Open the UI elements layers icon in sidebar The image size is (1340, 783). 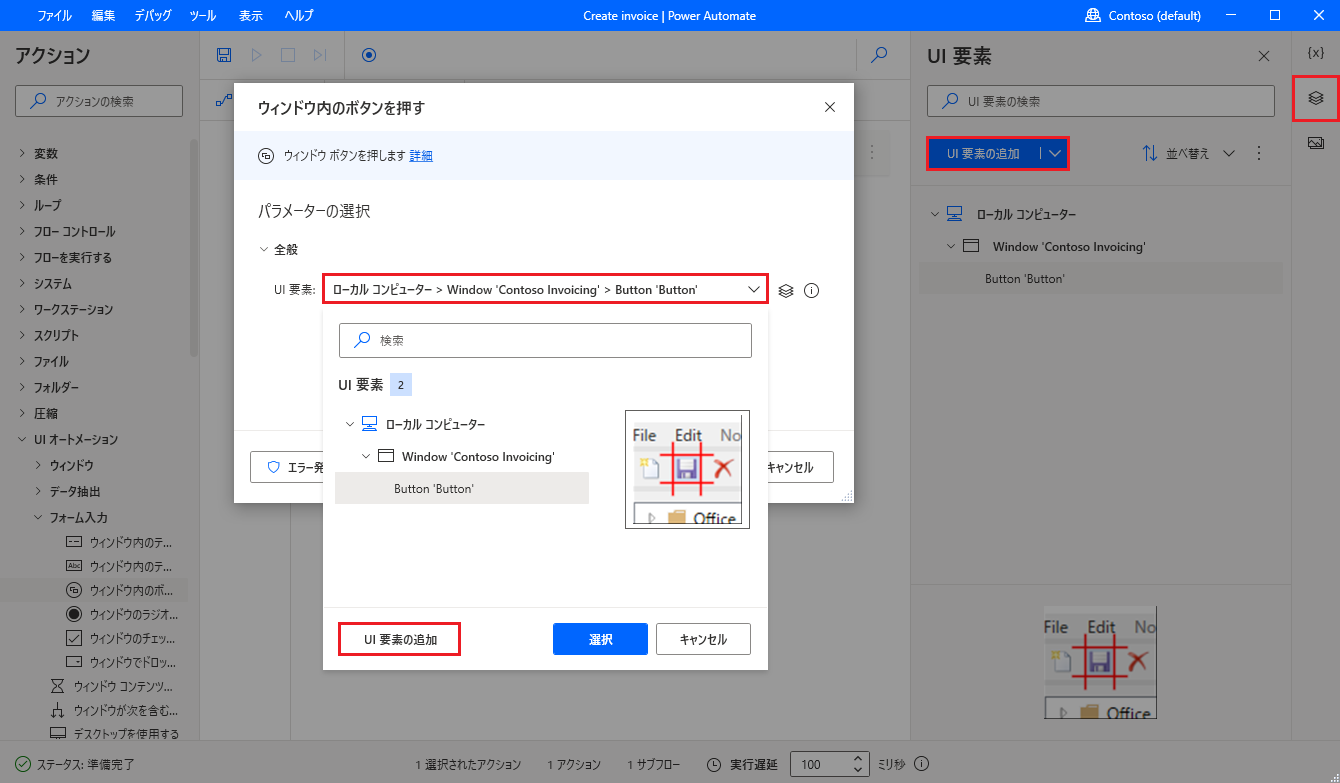[1316, 98]
